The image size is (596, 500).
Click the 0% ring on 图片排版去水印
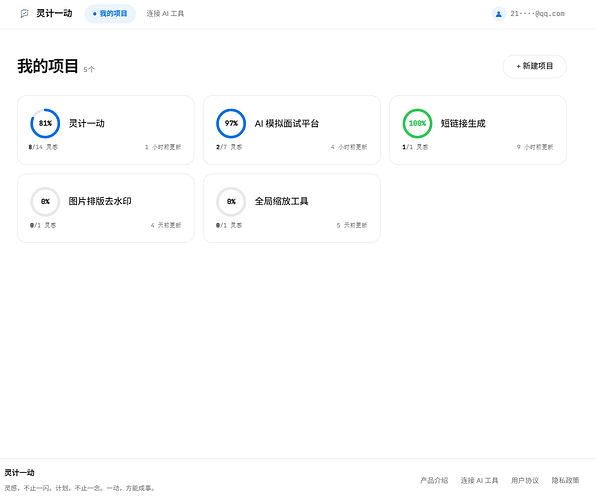pos(45,202)
